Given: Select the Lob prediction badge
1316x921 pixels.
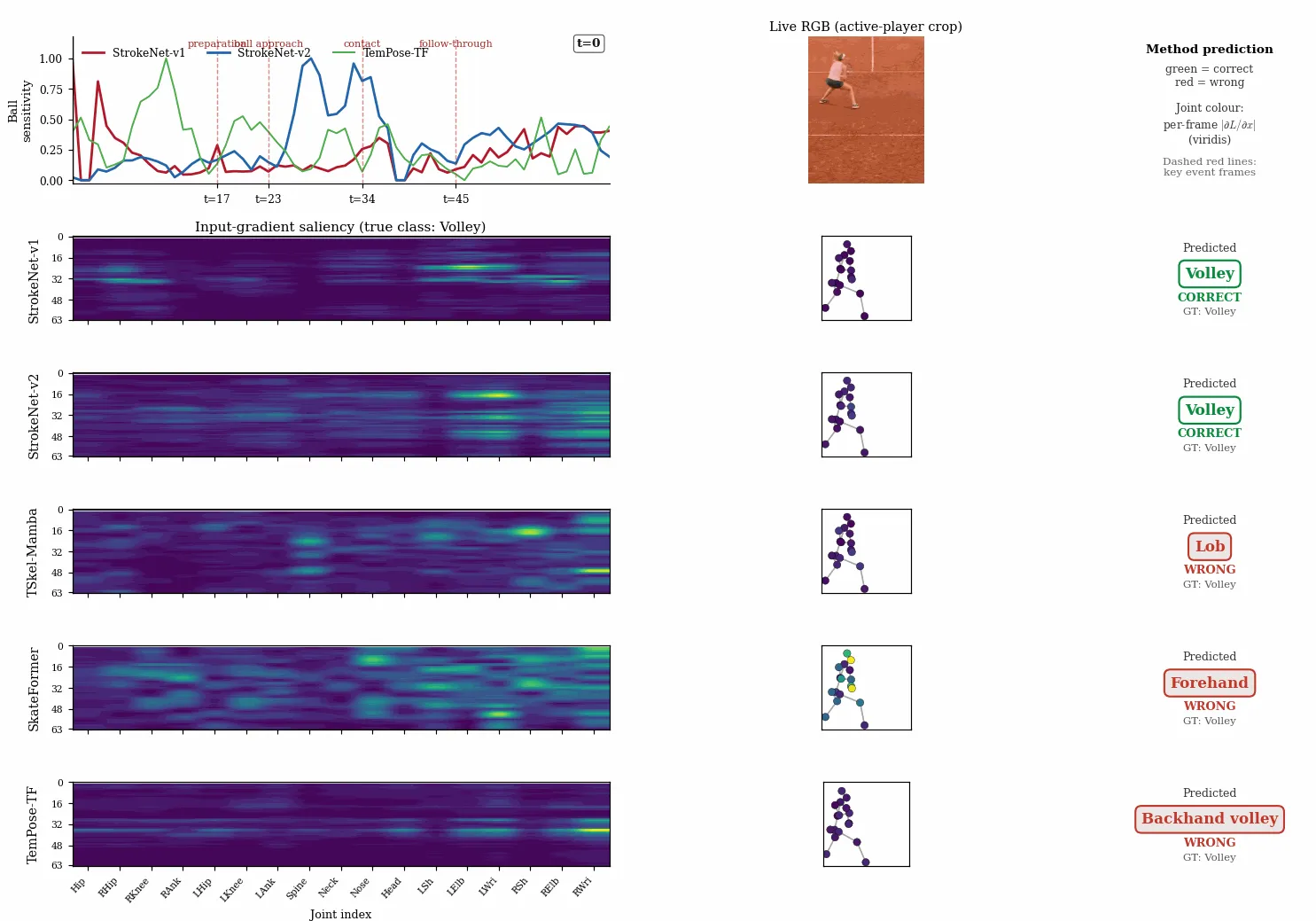Looking at the screenshot, I should pos(1210,547).
